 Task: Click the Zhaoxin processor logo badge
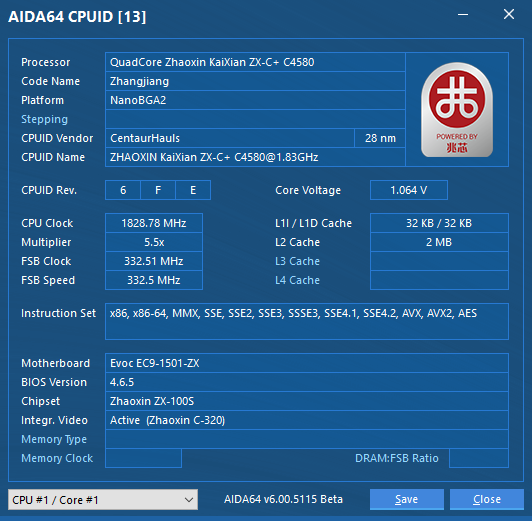tap(457, 109)
